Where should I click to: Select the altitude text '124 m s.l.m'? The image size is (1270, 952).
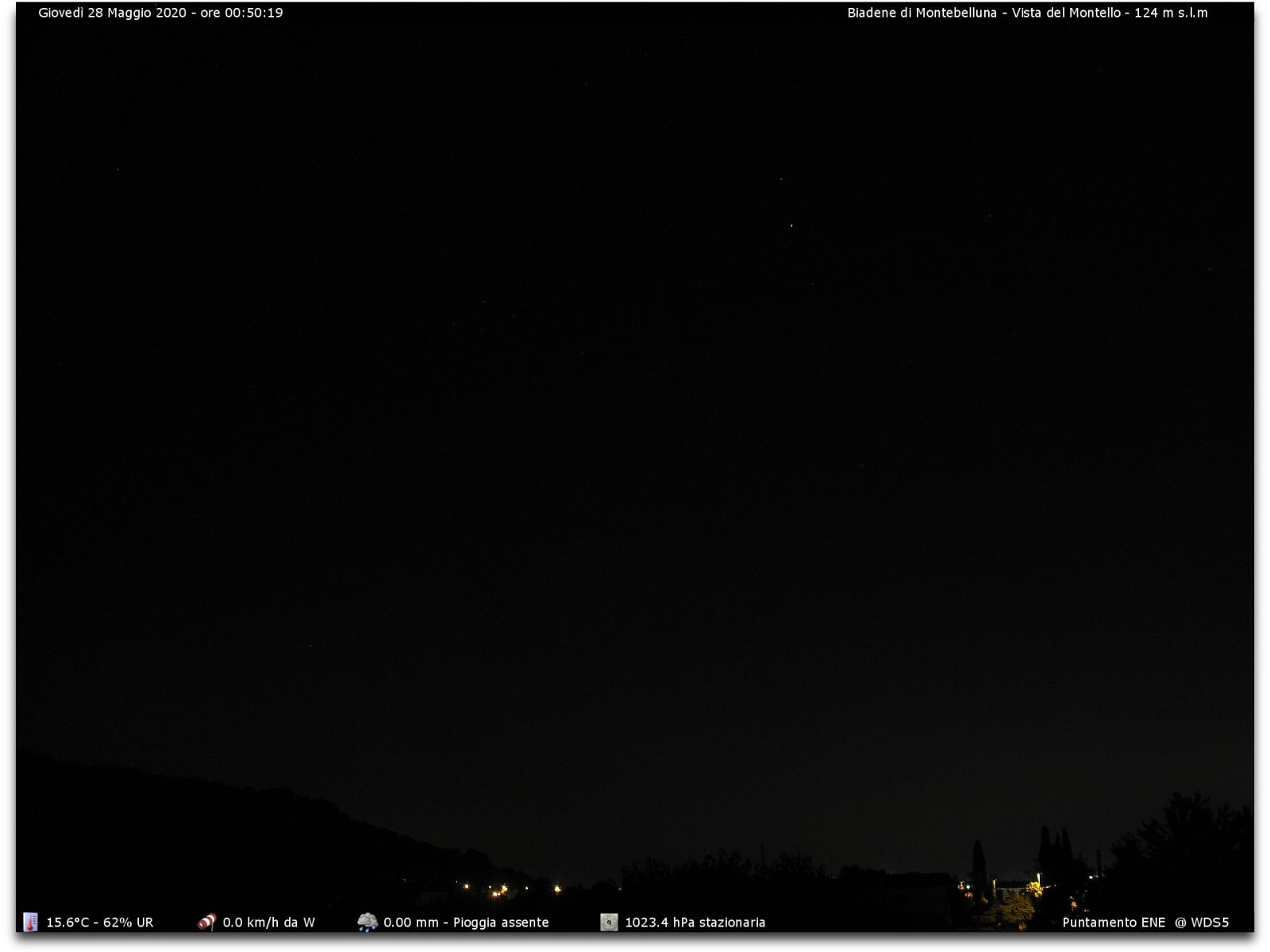point(1171,13)
